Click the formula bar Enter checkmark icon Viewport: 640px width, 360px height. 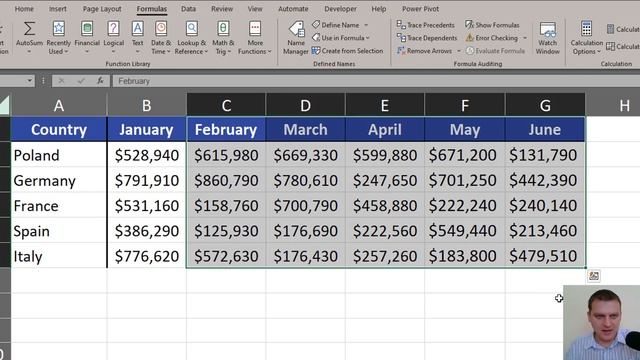click(80, 81)
